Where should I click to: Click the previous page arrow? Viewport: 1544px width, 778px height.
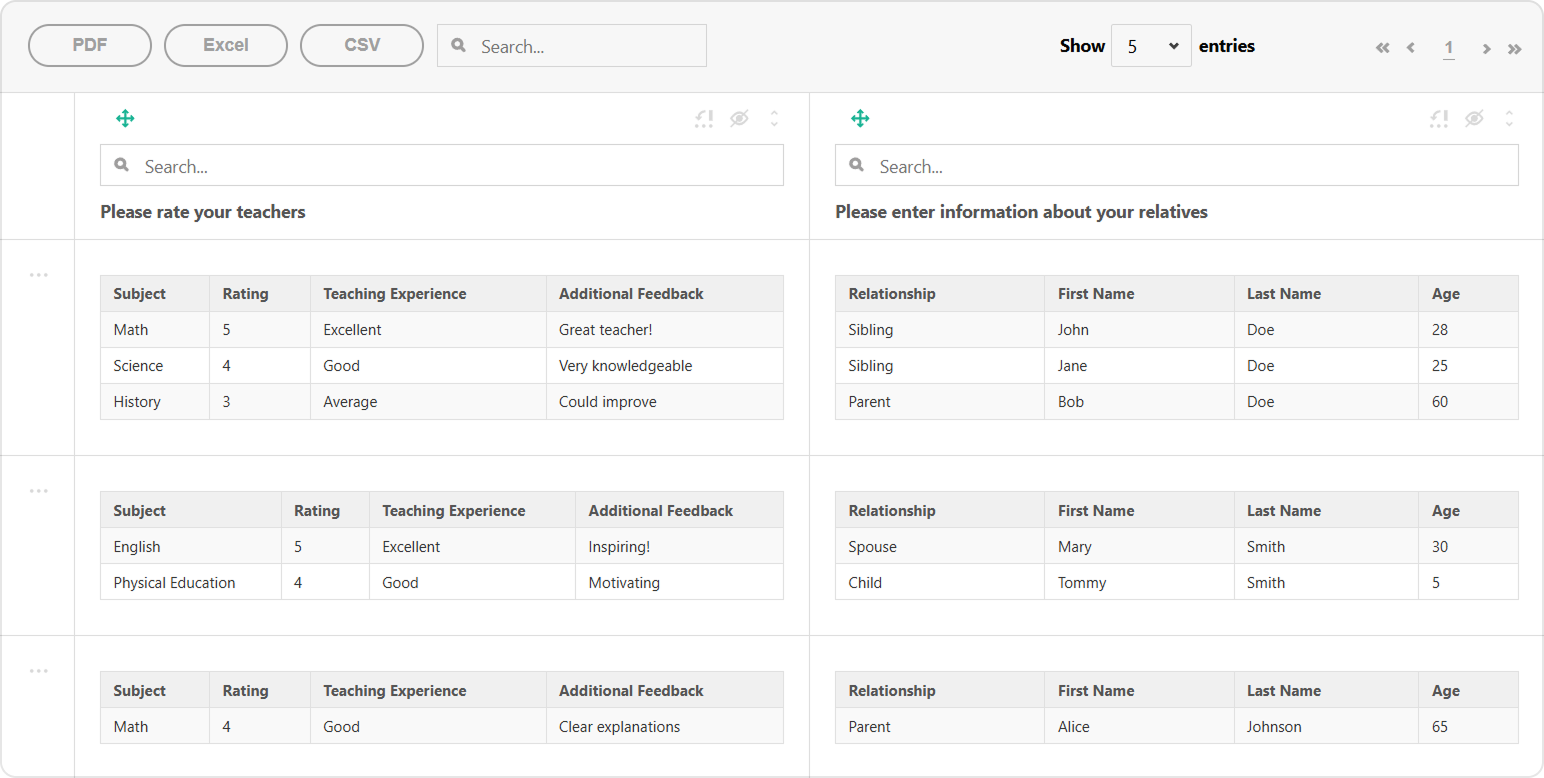[1411, 47]
